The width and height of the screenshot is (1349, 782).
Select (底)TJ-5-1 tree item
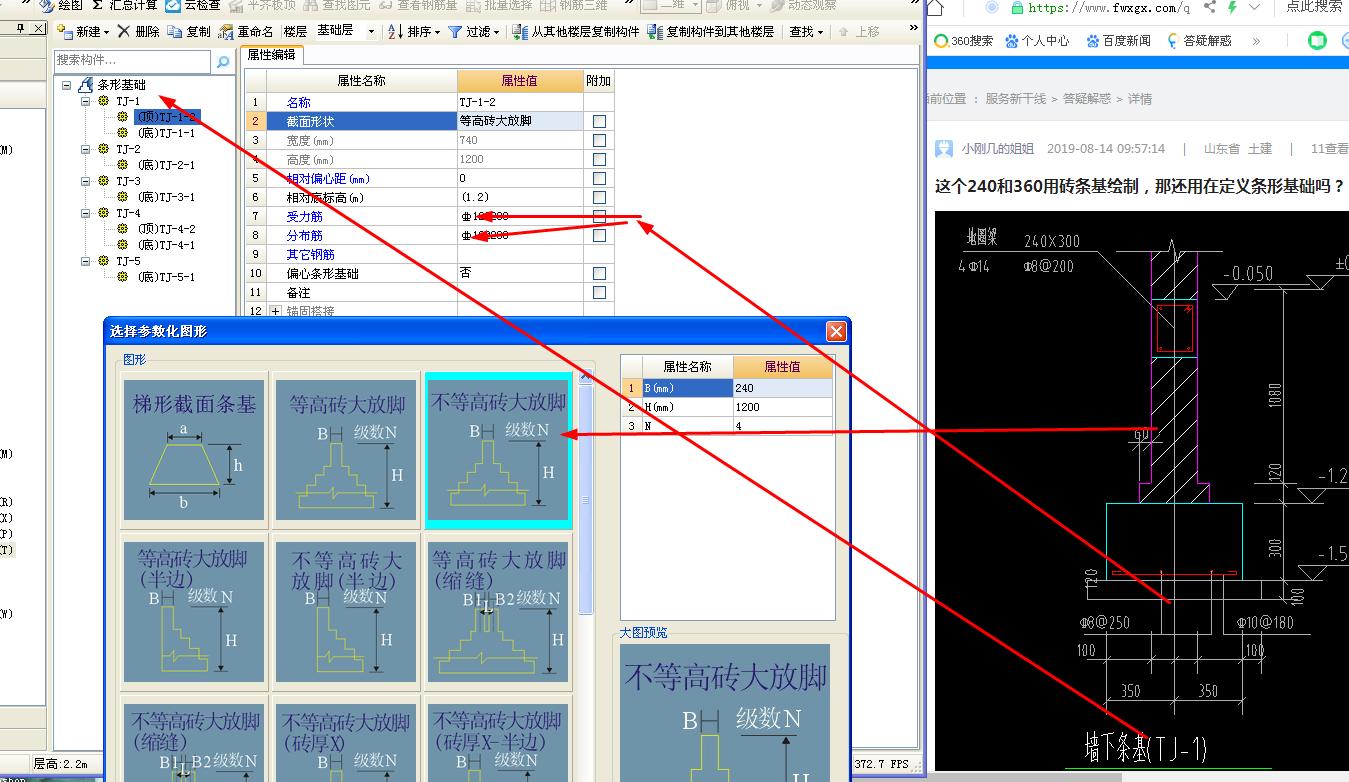[x=166, y=277]
